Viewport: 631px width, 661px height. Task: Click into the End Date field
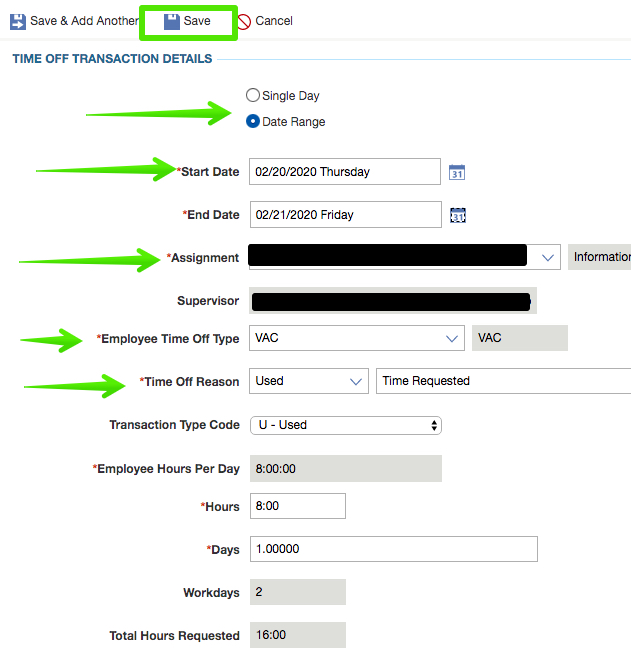346,215
